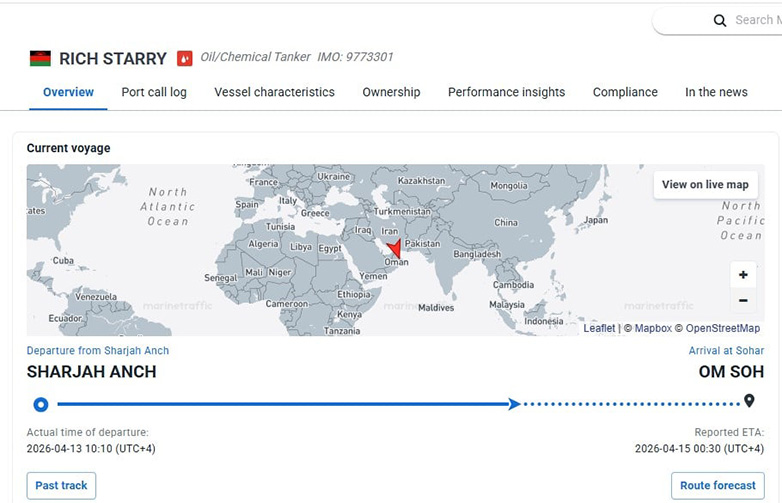Click the destination pin icon on the voyage bar
This screenshot has height=503, width=782.
click(749, 402)
